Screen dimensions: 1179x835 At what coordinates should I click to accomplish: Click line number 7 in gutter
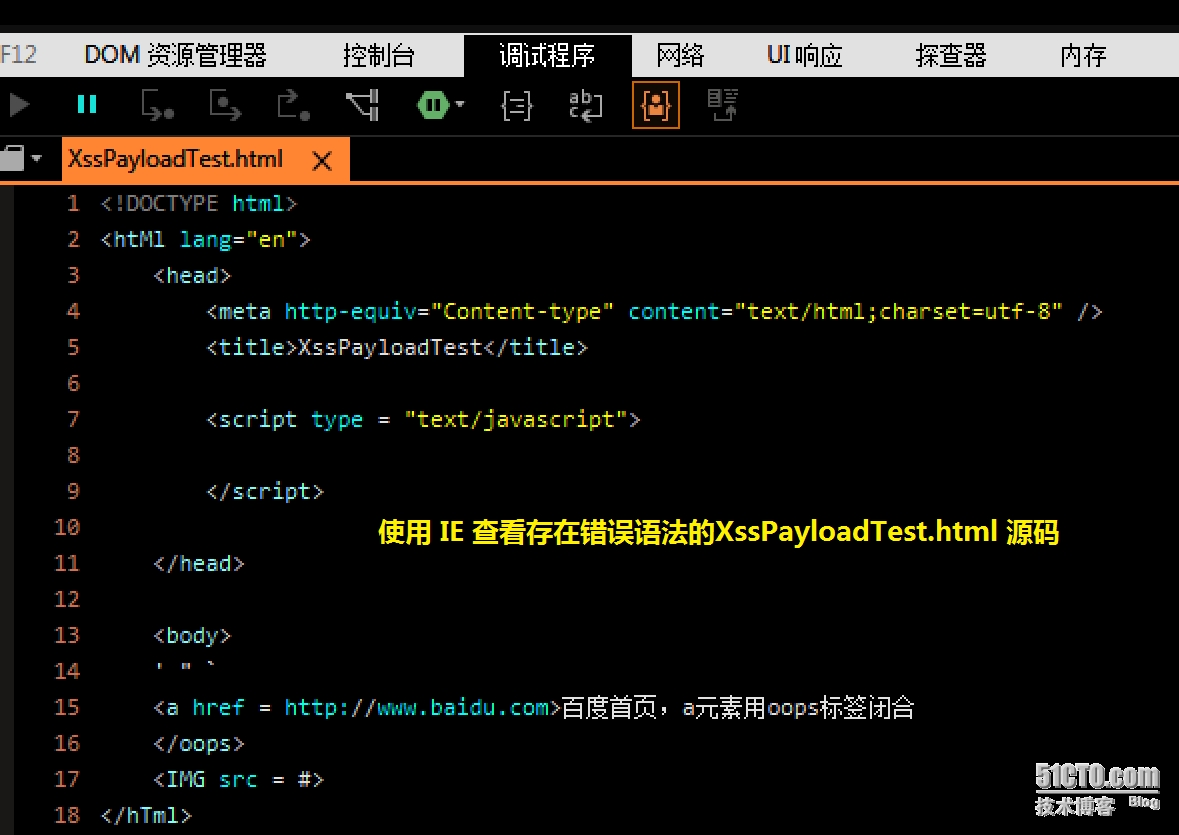pos(73,419)
